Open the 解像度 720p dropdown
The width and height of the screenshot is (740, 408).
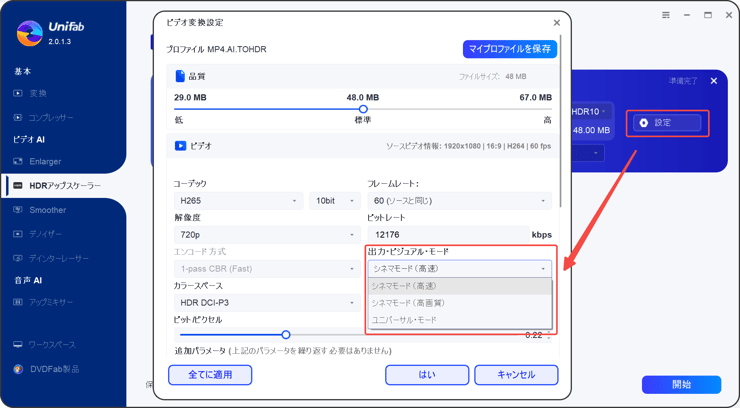[267, 235]
